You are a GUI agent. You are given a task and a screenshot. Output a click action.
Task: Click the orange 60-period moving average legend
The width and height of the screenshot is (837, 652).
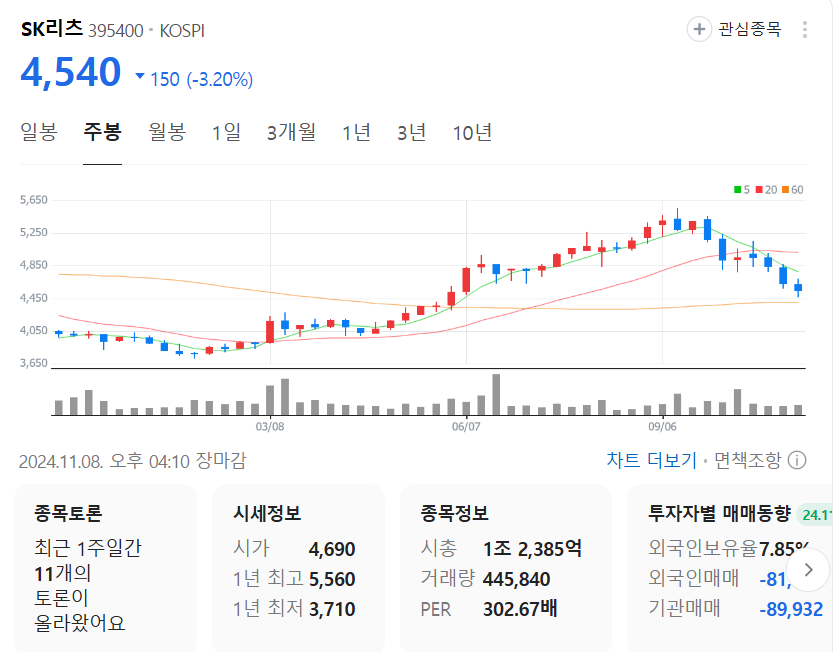click(793, 190)
